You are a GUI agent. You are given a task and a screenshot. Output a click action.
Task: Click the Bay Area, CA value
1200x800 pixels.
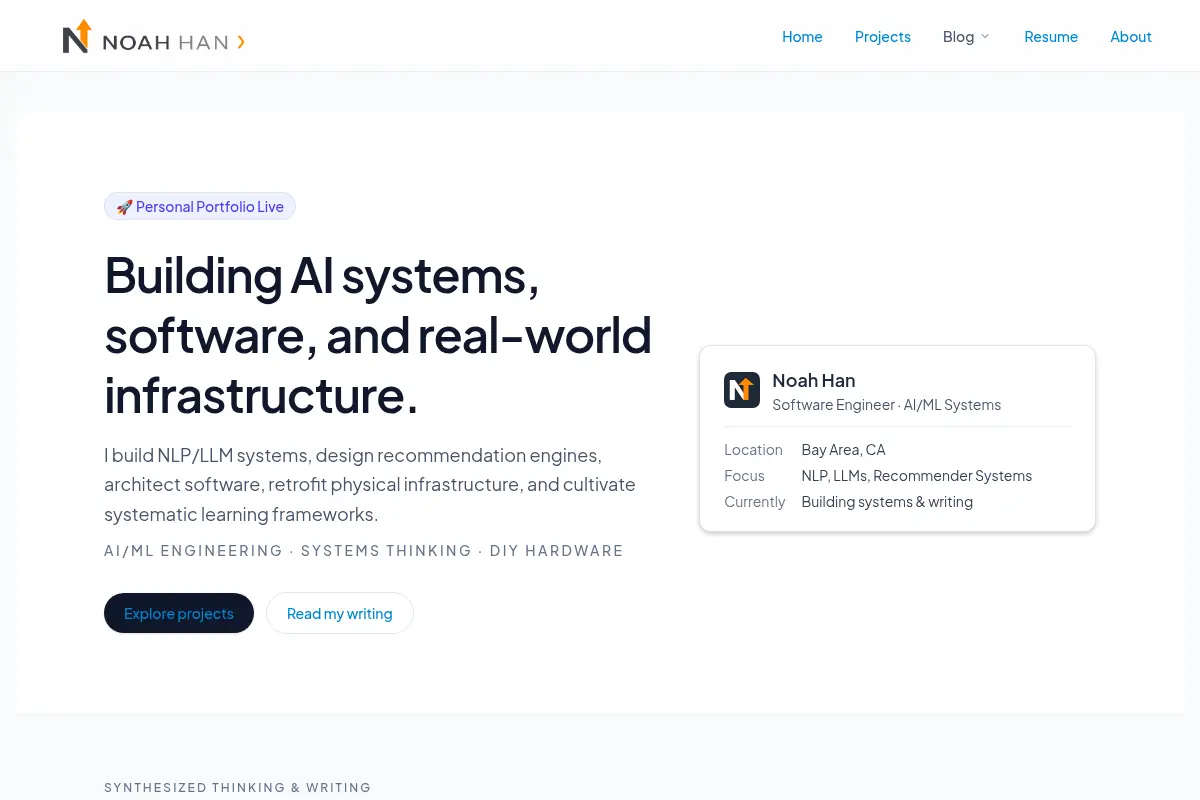click(843, 450)
